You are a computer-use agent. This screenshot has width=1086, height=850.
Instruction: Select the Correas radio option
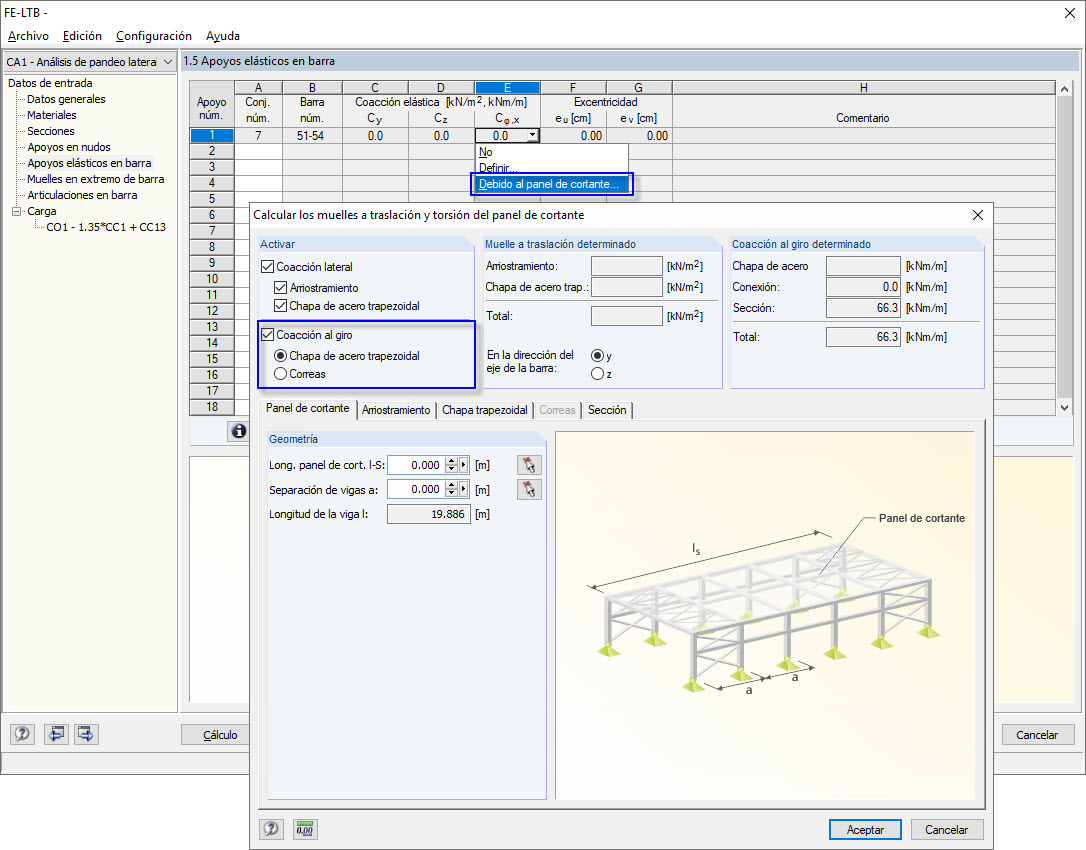(281, 373)
